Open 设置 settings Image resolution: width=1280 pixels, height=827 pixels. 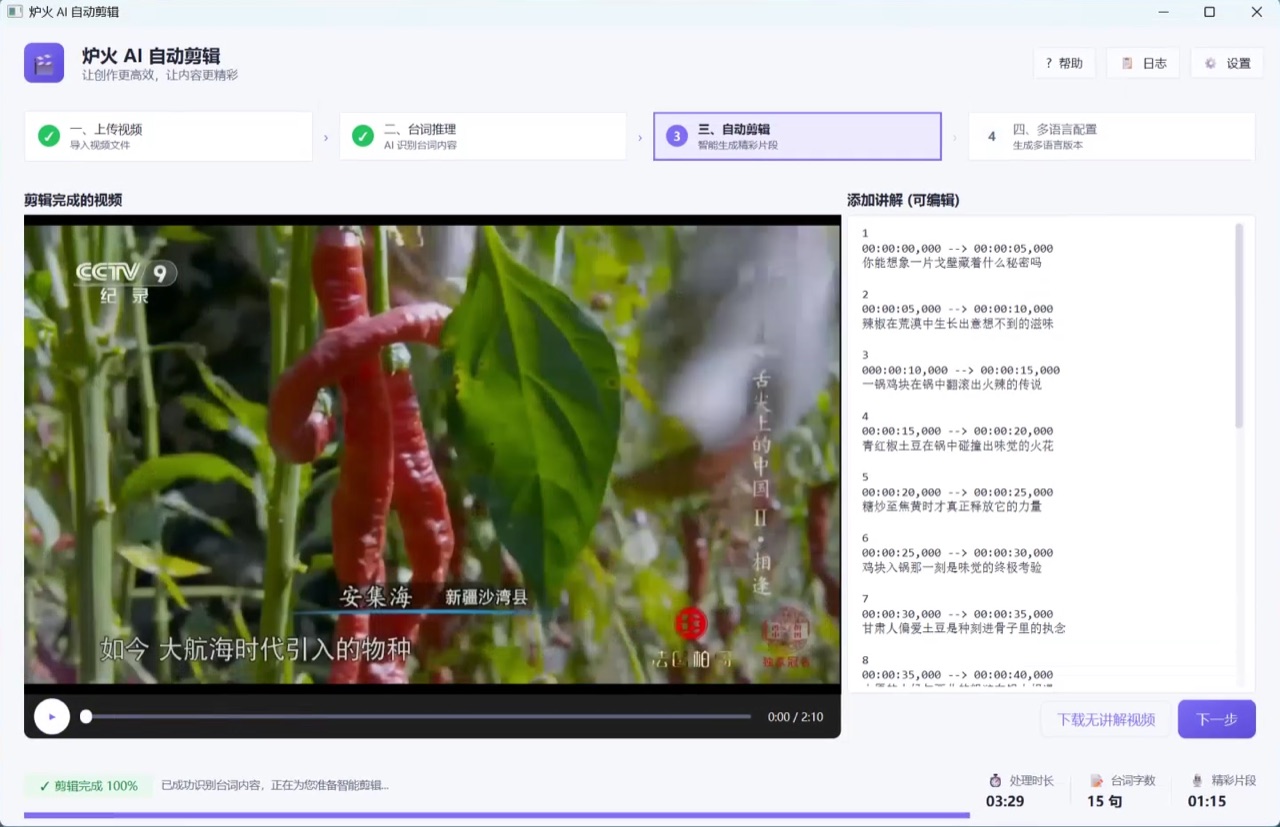[x=1227, y=63]
